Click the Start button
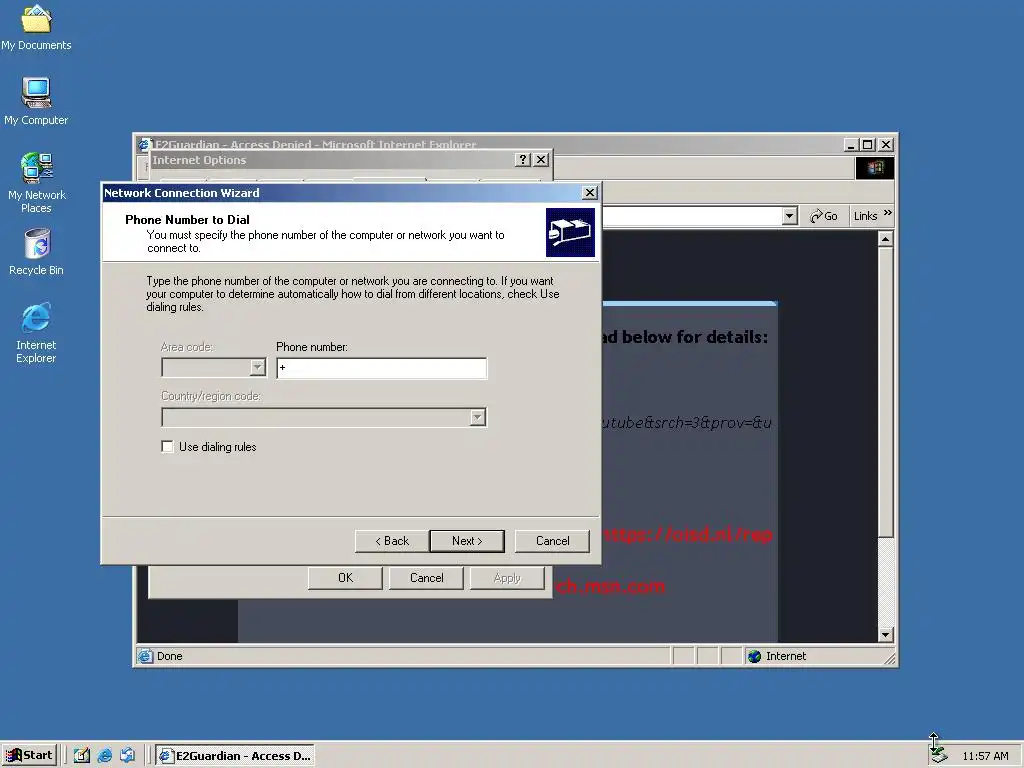 click(x=29, y=755)
